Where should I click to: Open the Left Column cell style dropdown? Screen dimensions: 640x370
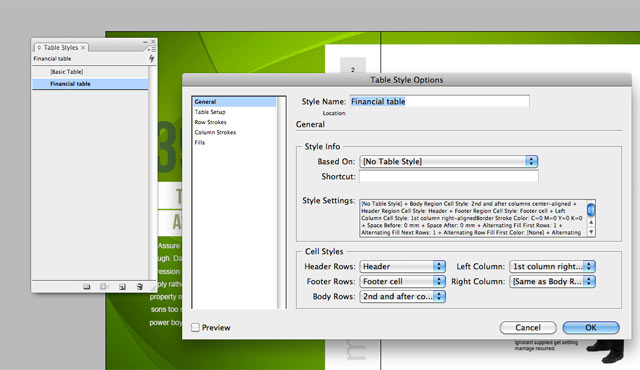click(x=552, y=266)
